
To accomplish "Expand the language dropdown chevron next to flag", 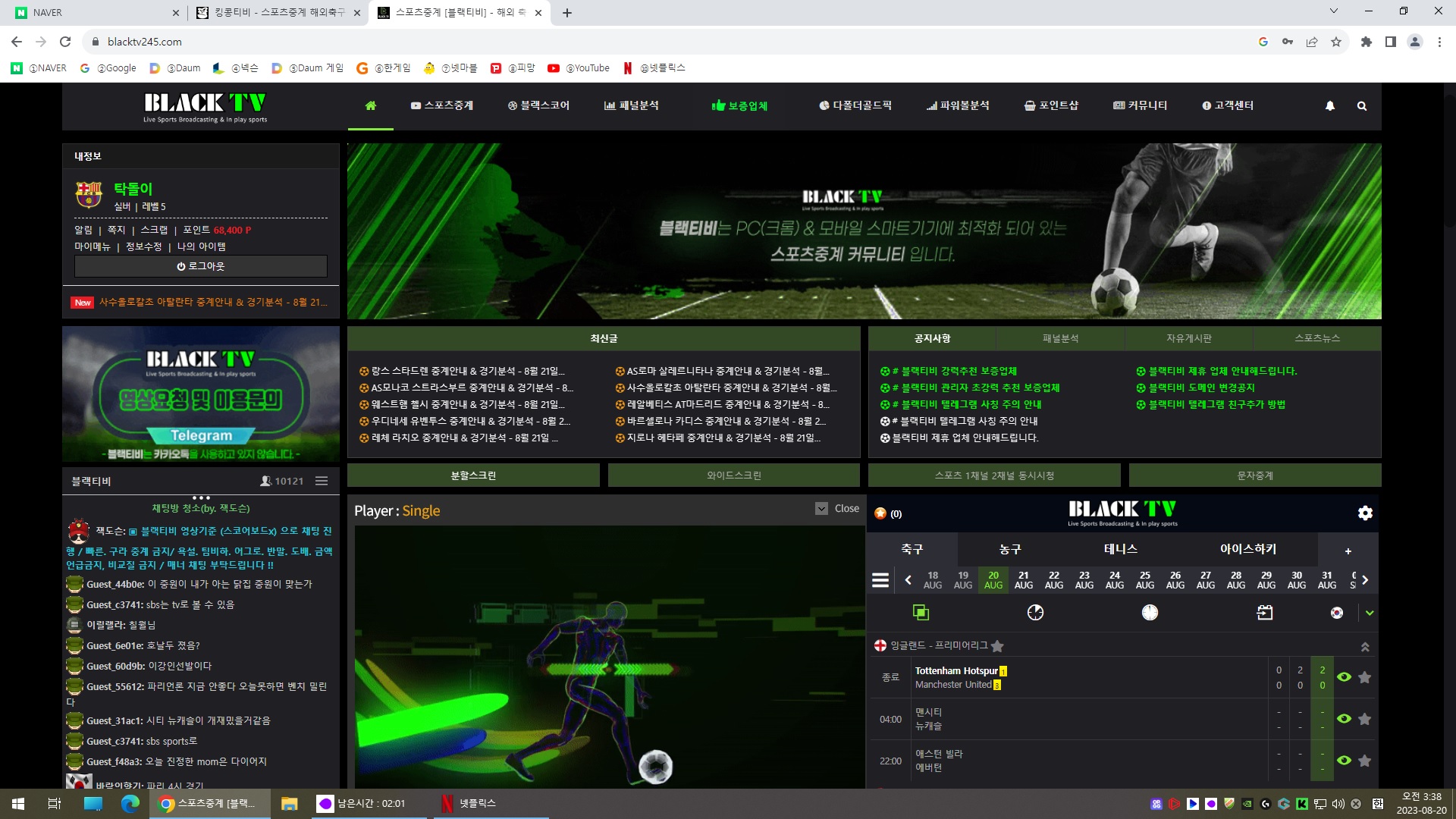I will pyautogui.click(x=1369, y=613).
